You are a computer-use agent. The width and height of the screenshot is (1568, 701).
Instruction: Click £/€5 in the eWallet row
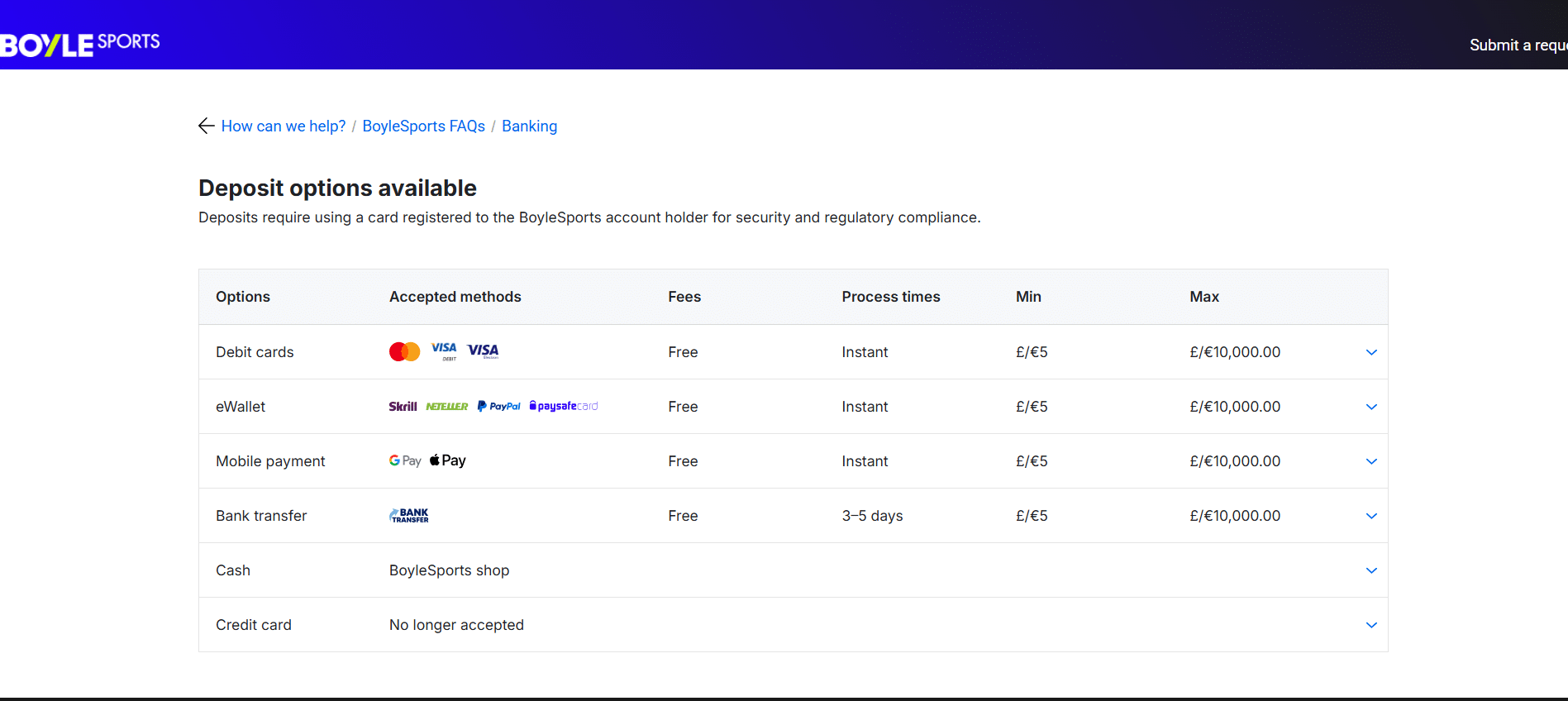coord(1032,407)
